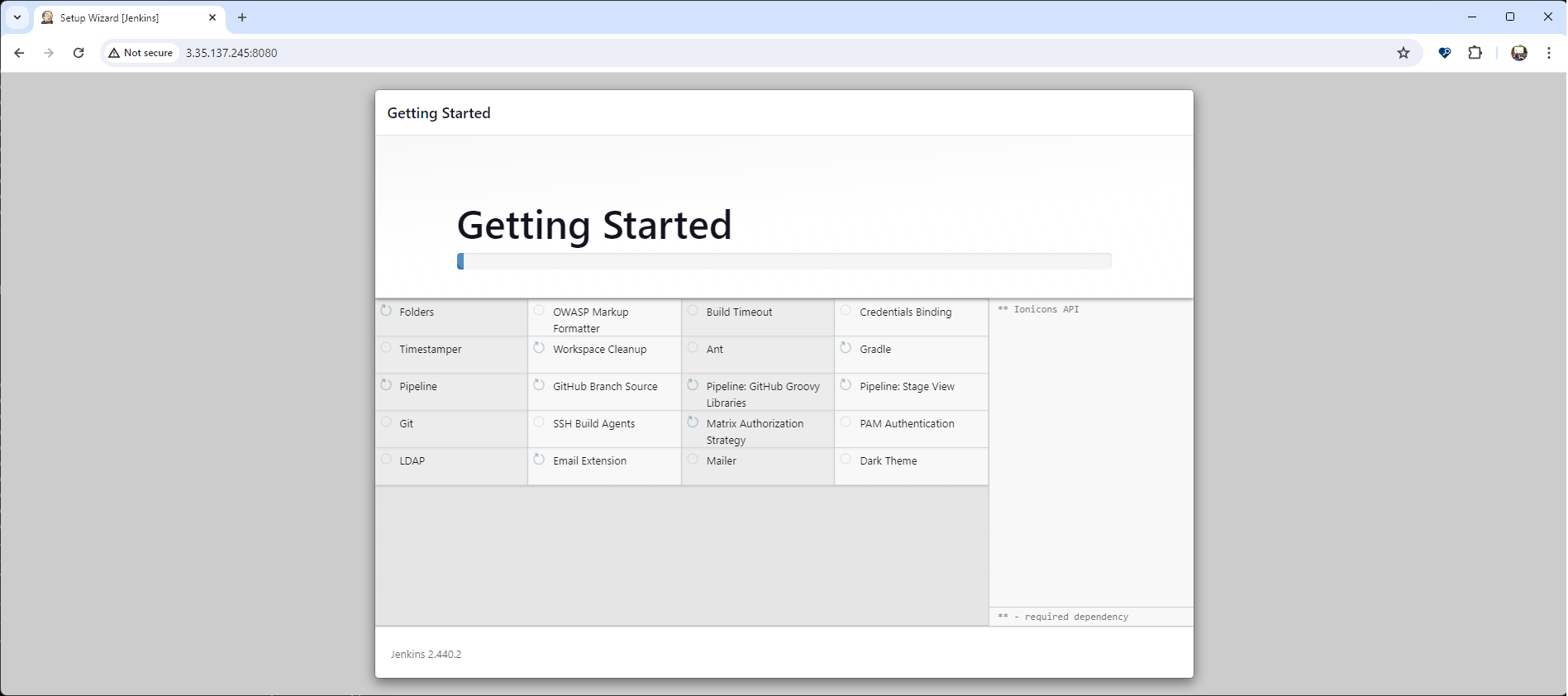
Task: Click the Timestamper label
Action: 431,349
